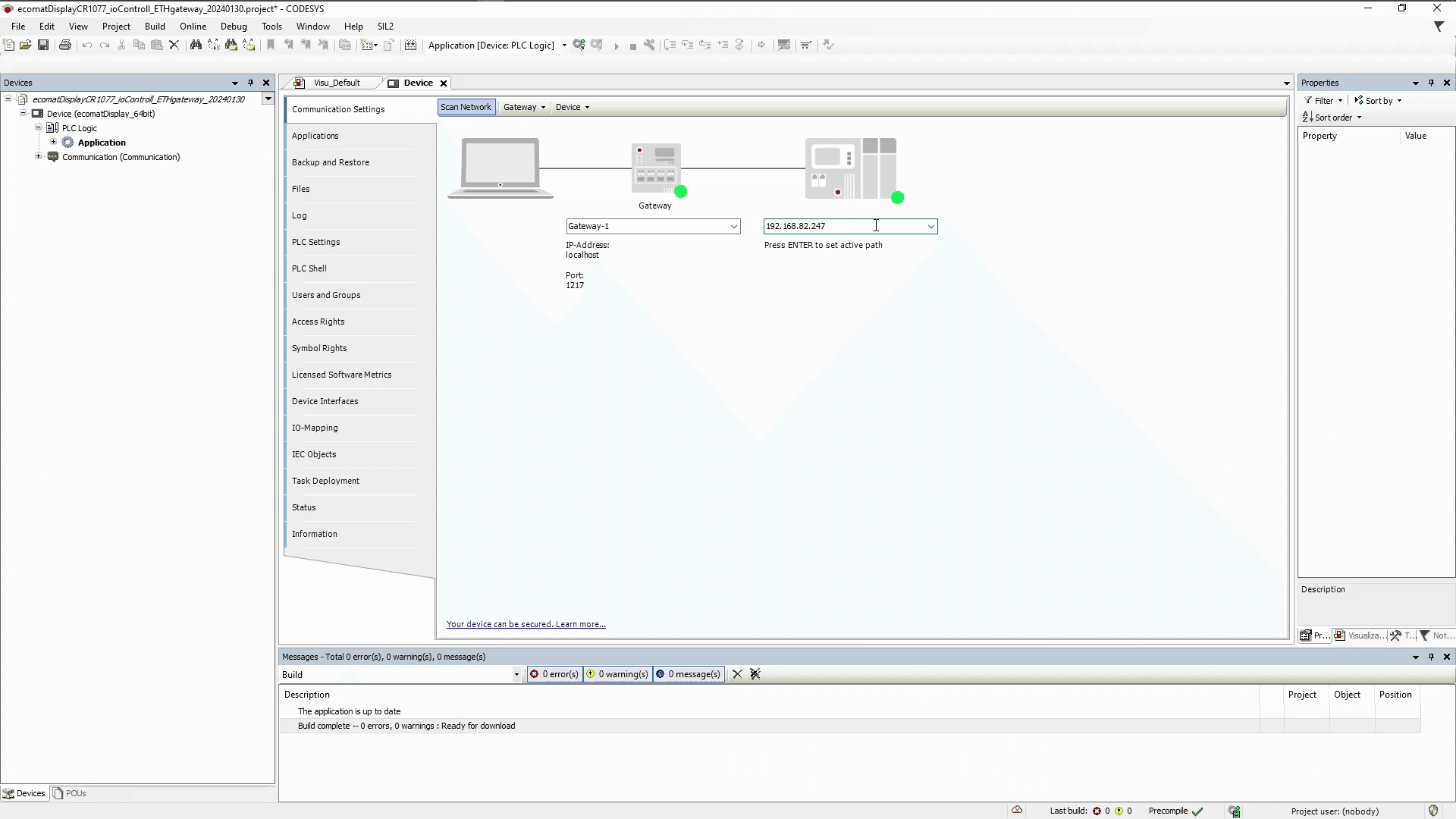This screenshot has width=1456, height=819.
Task: Toggle pin on the Properties panel
Action: tap(1431, 83)
